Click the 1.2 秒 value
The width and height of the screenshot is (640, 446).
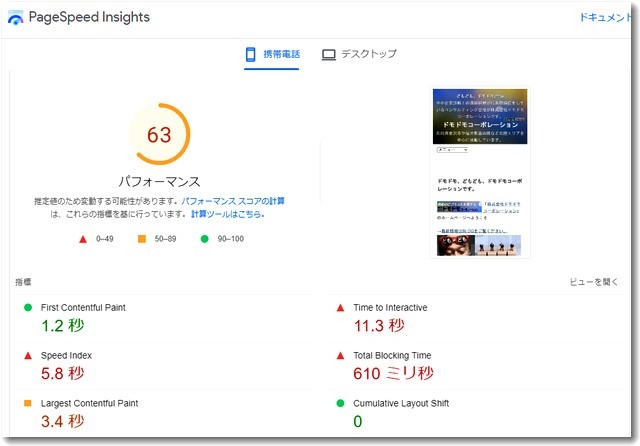coord(63,326)
